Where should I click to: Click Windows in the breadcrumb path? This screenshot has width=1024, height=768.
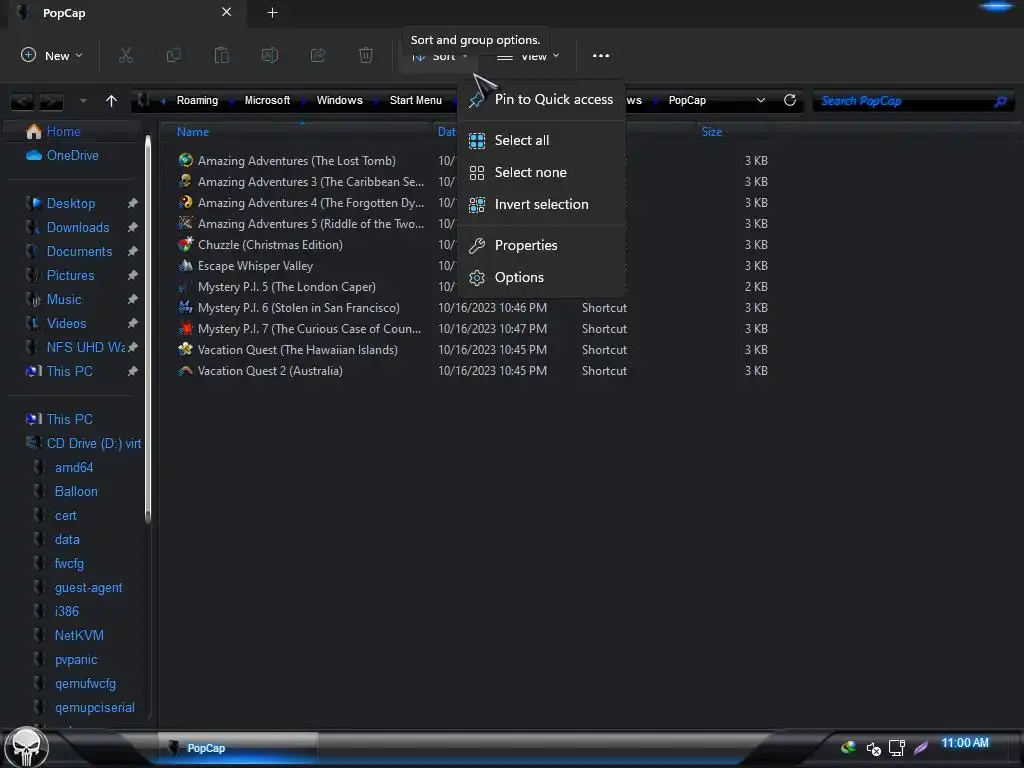340,100
